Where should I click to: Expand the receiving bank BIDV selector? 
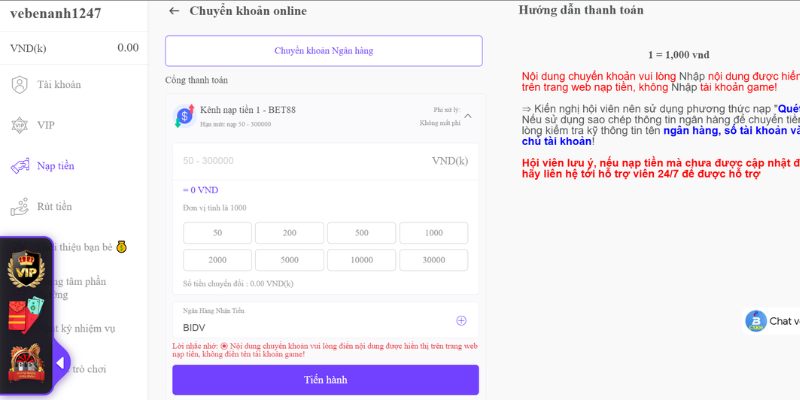point(461,321)
